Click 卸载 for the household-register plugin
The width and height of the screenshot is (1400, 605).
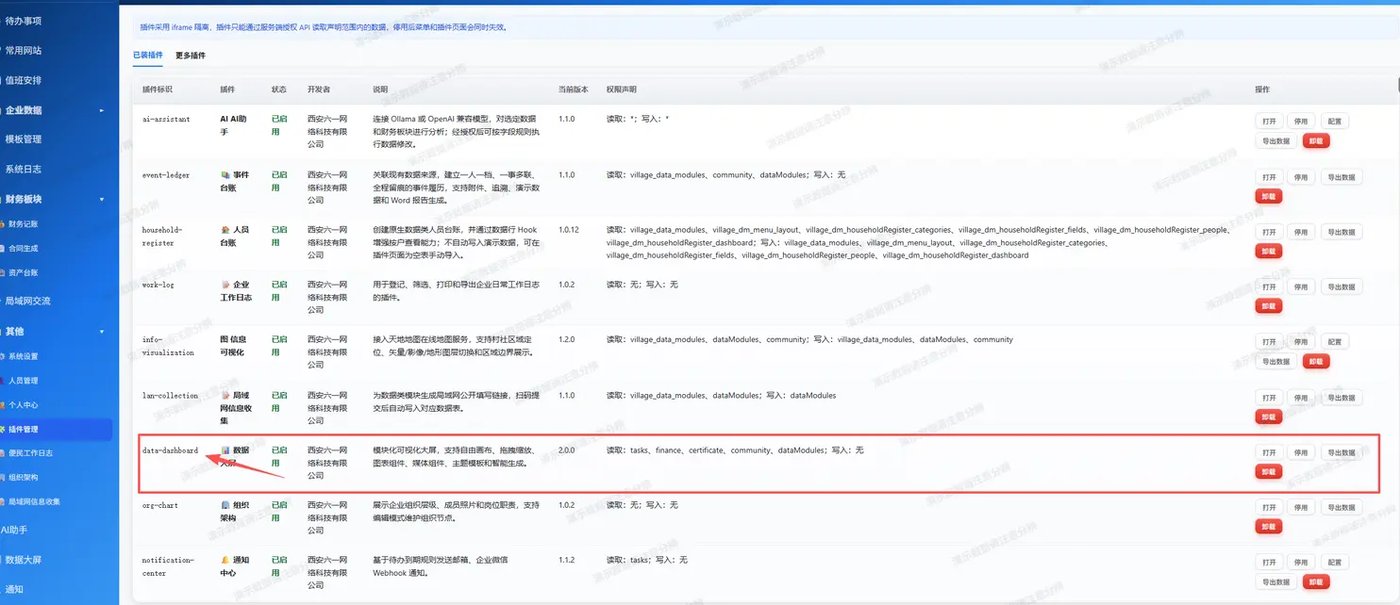1269,252
